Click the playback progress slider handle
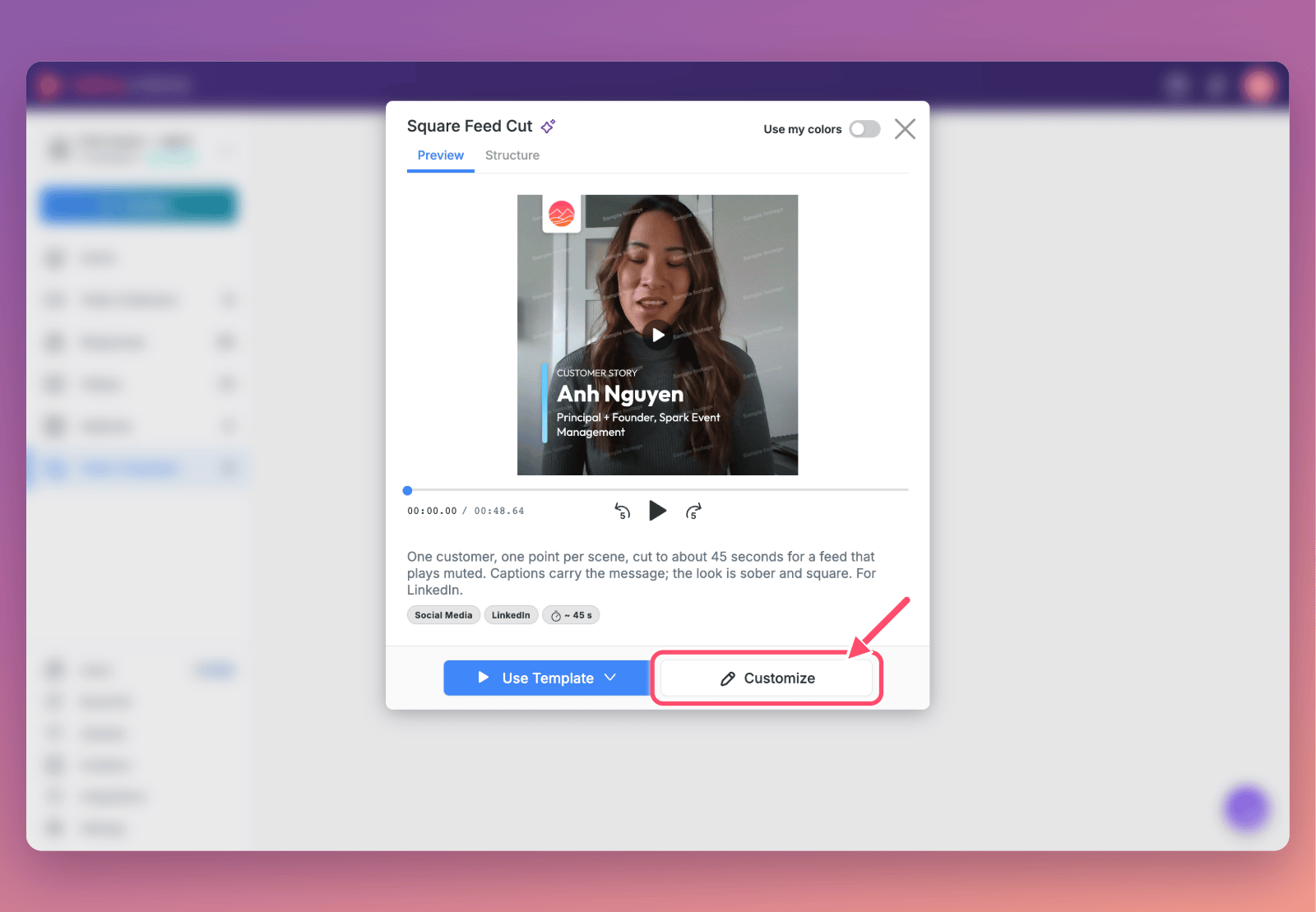The width and height of the screenshot is (1316, 912). [x=407, y=490]
